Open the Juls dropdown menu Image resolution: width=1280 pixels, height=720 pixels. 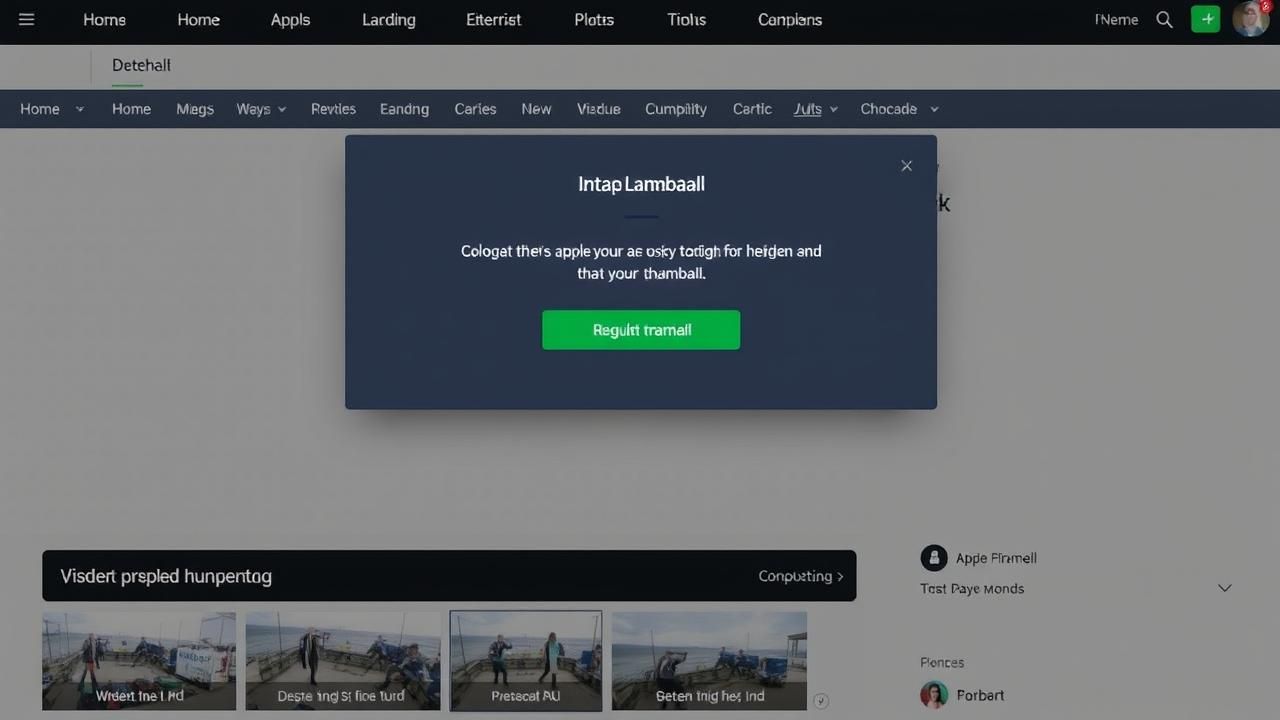coord(815,109)
